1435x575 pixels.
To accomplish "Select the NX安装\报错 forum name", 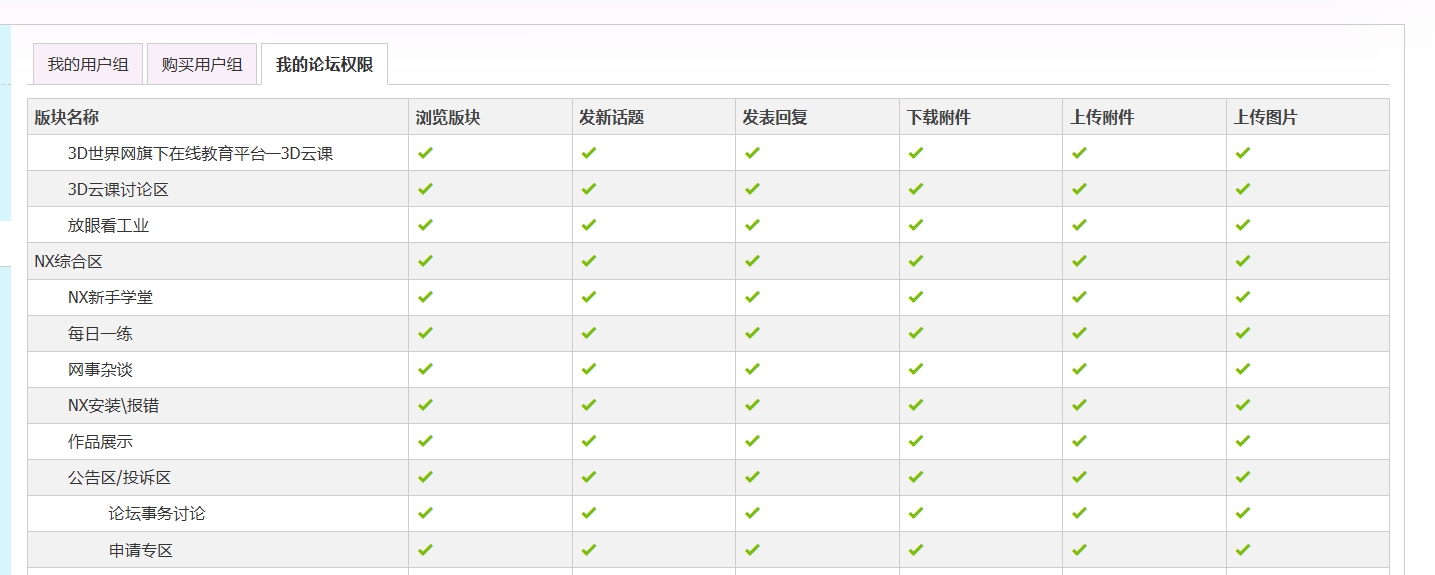I will (x=113, y=405).
